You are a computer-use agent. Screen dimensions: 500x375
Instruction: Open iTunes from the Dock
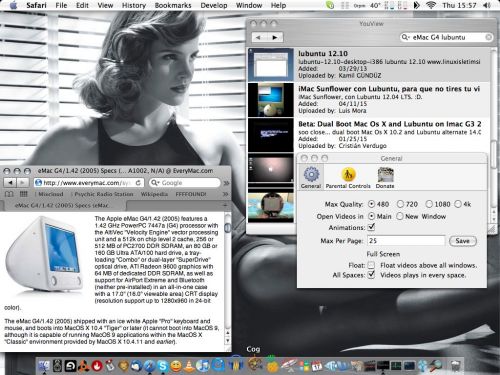pos(202,366)
